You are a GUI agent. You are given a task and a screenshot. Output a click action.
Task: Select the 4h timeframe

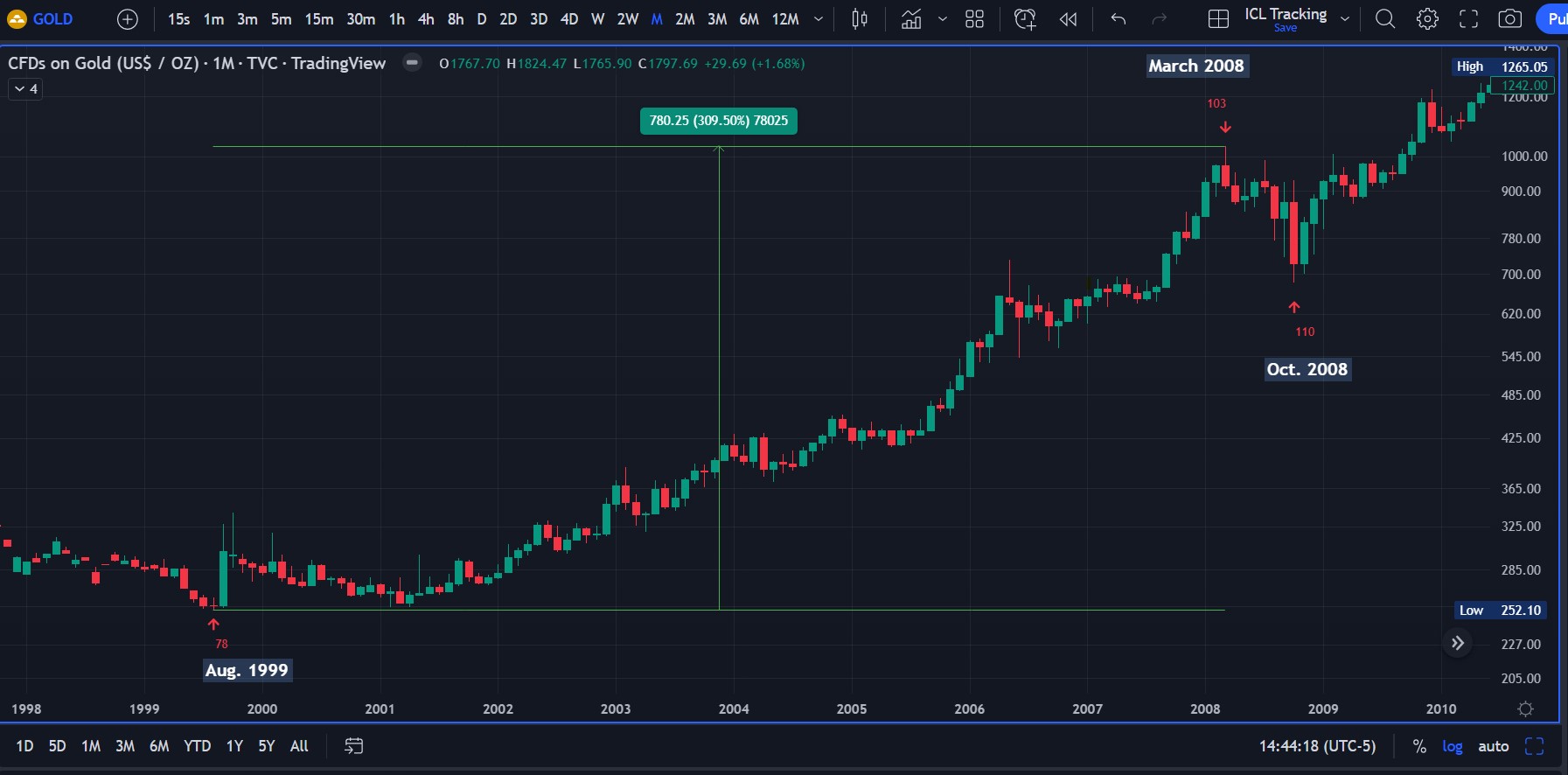click(x=426, y=18)
